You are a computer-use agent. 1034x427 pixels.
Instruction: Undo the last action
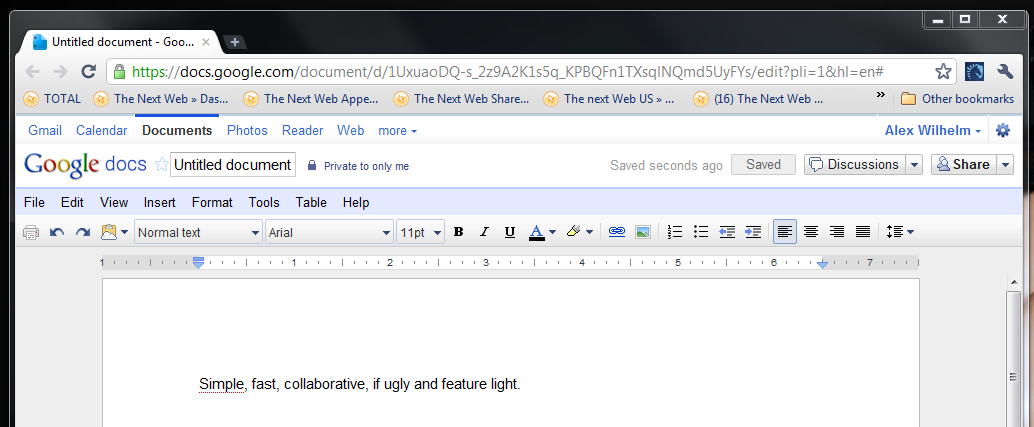pos(57,232)
